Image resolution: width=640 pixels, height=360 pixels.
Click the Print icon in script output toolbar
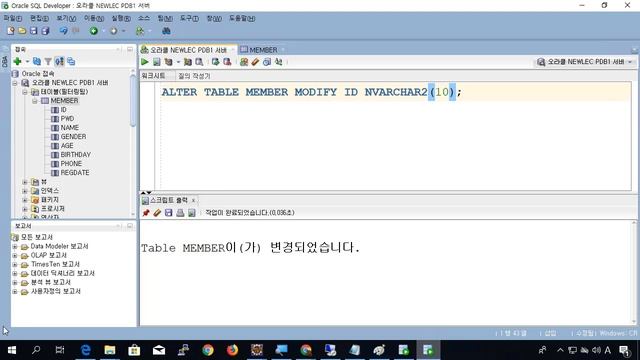tap(180, 213)
